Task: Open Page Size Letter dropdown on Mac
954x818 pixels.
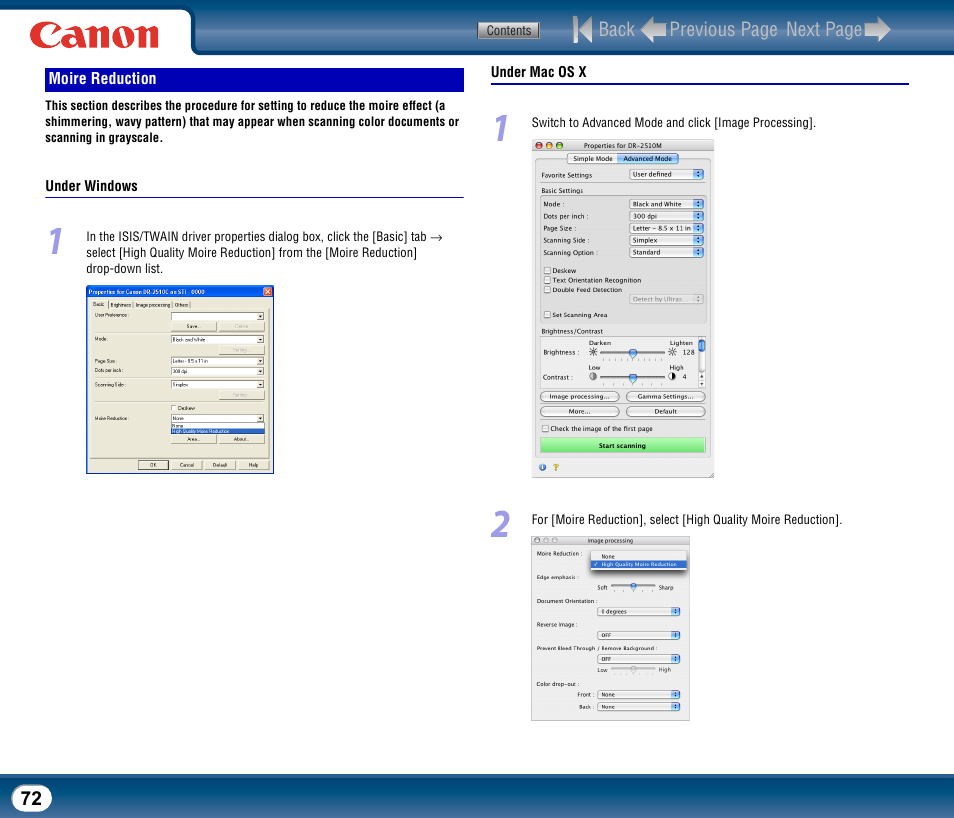Action: (x=666, y=228)
